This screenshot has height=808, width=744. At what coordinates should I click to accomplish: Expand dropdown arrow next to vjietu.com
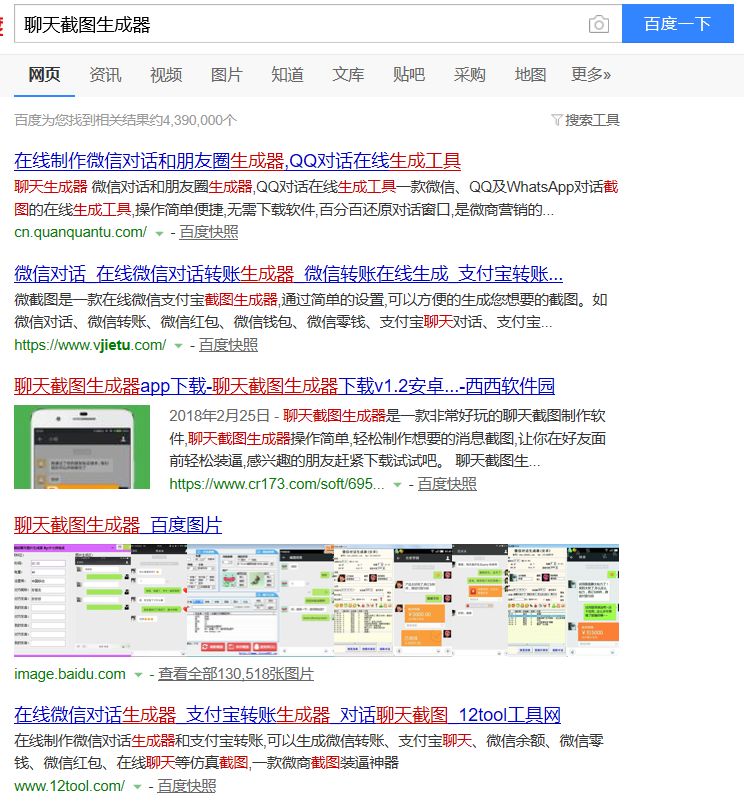pyautogui.click(x=178, y=346)
